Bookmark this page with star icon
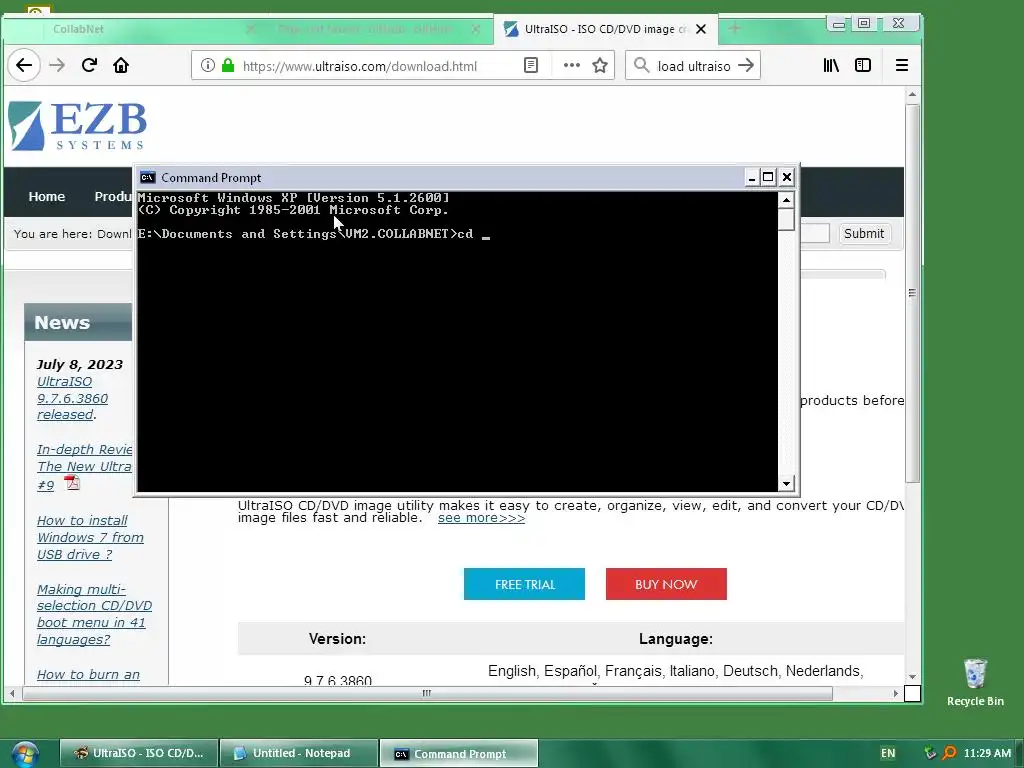Viewport: 1024px width, 768px height. (x=600, y=65)
